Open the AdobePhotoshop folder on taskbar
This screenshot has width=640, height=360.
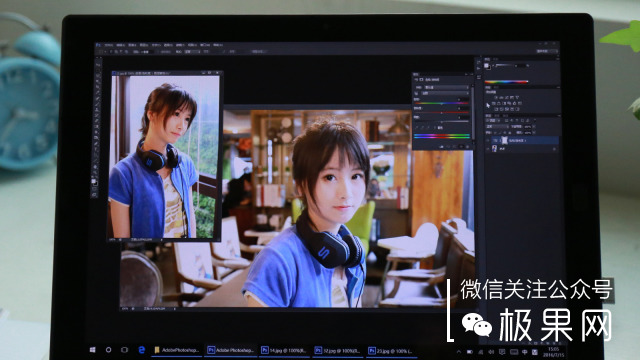coord(176,350)
